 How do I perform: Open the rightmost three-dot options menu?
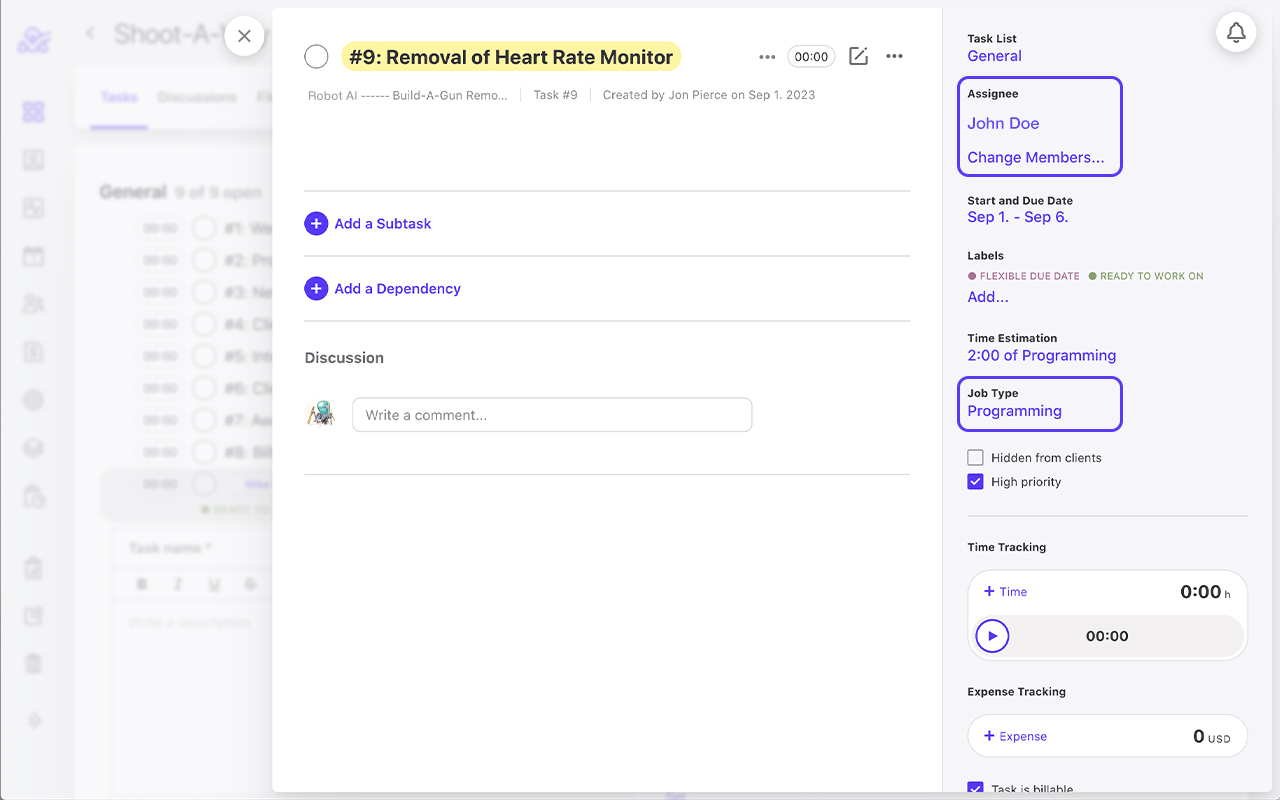click(894, 56)
